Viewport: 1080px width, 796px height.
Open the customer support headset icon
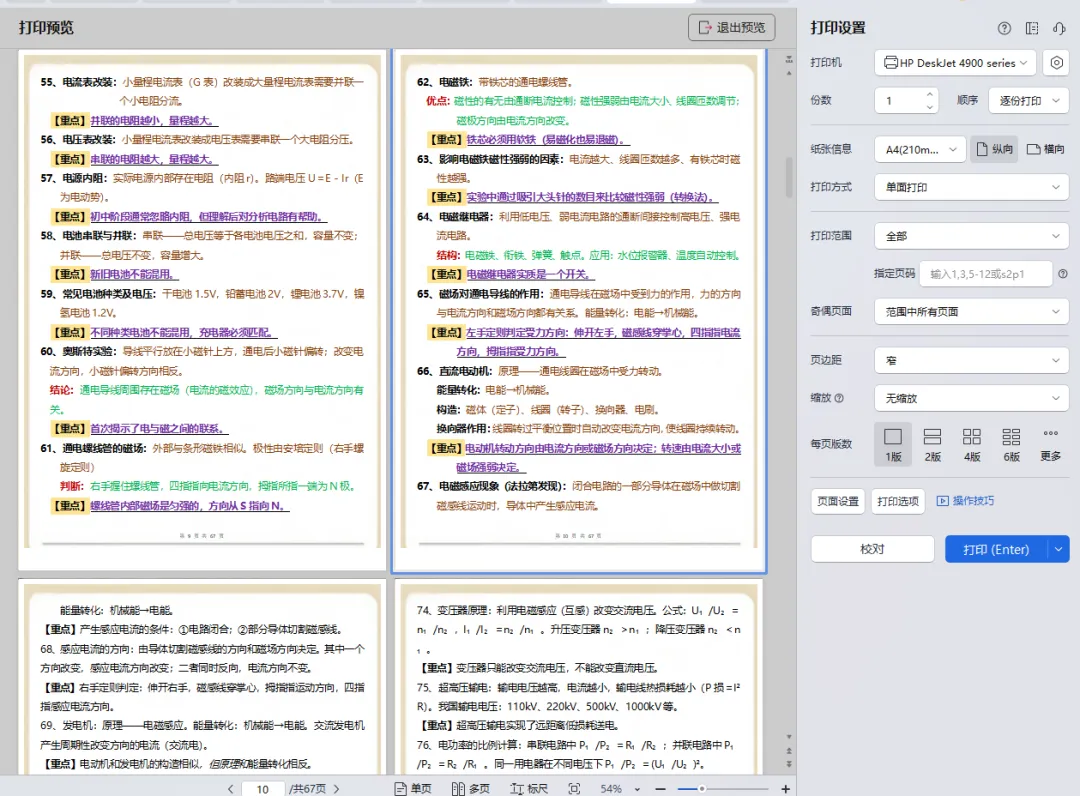(1059, 28)
